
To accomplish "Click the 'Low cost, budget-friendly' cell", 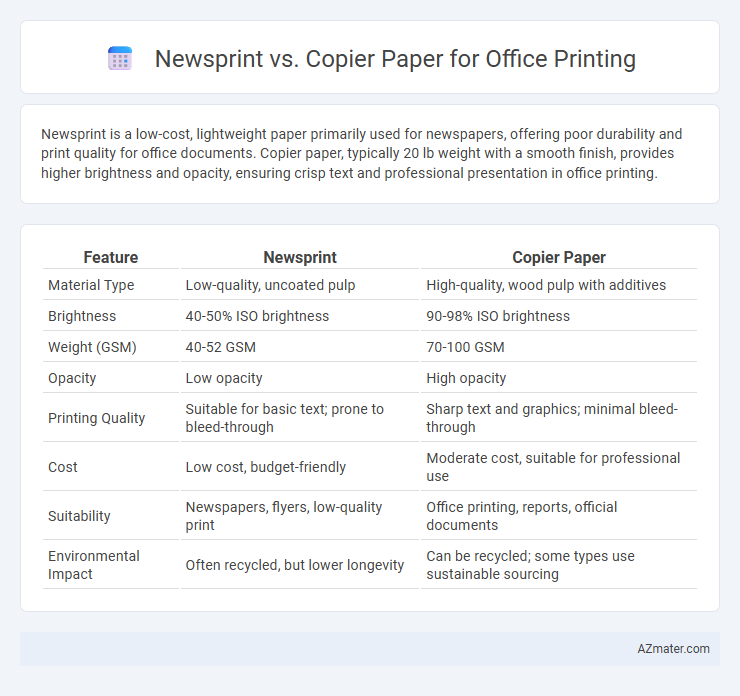I will tap(300, 467).
